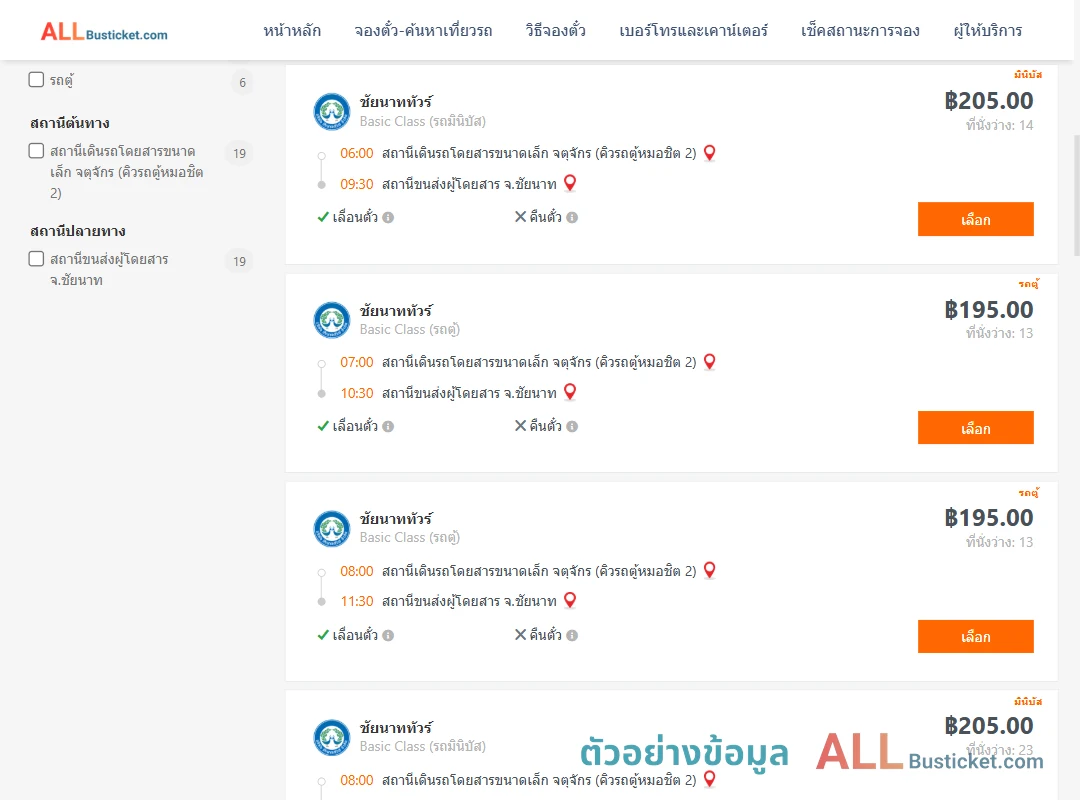
Task: Open เบอร์โทรและเคาน์เตอร์ menu item
Action: [693, 31]
